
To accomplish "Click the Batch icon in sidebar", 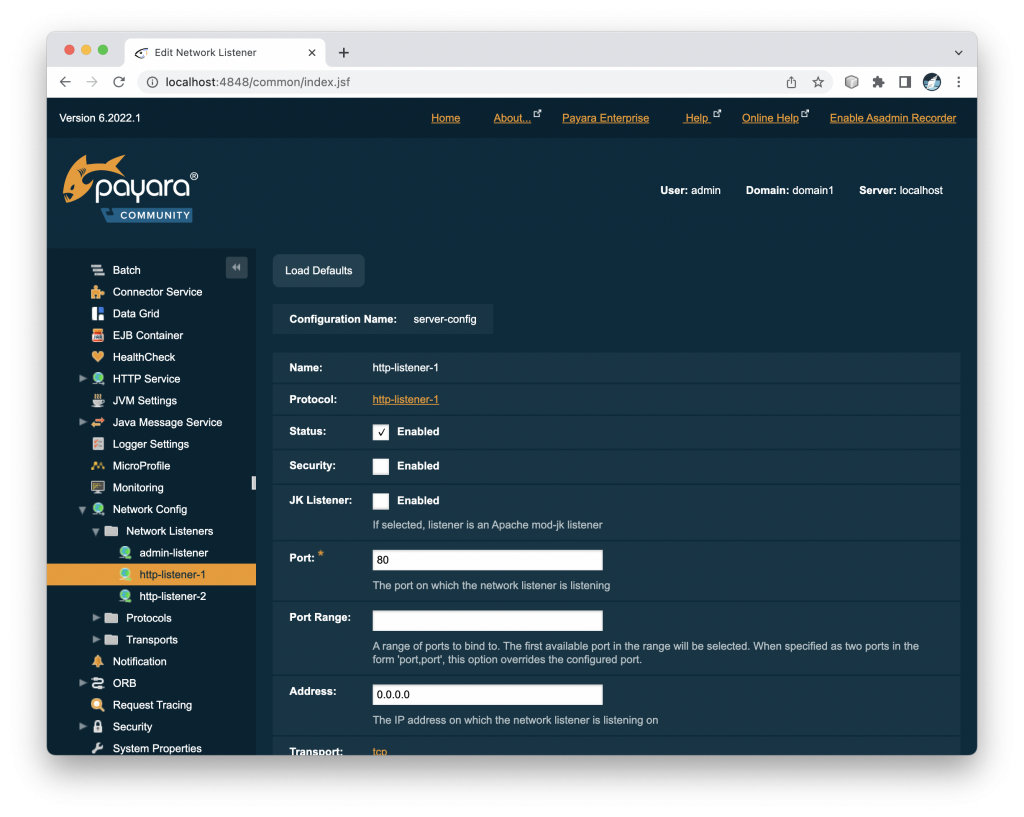I will [x=98, y=270].
